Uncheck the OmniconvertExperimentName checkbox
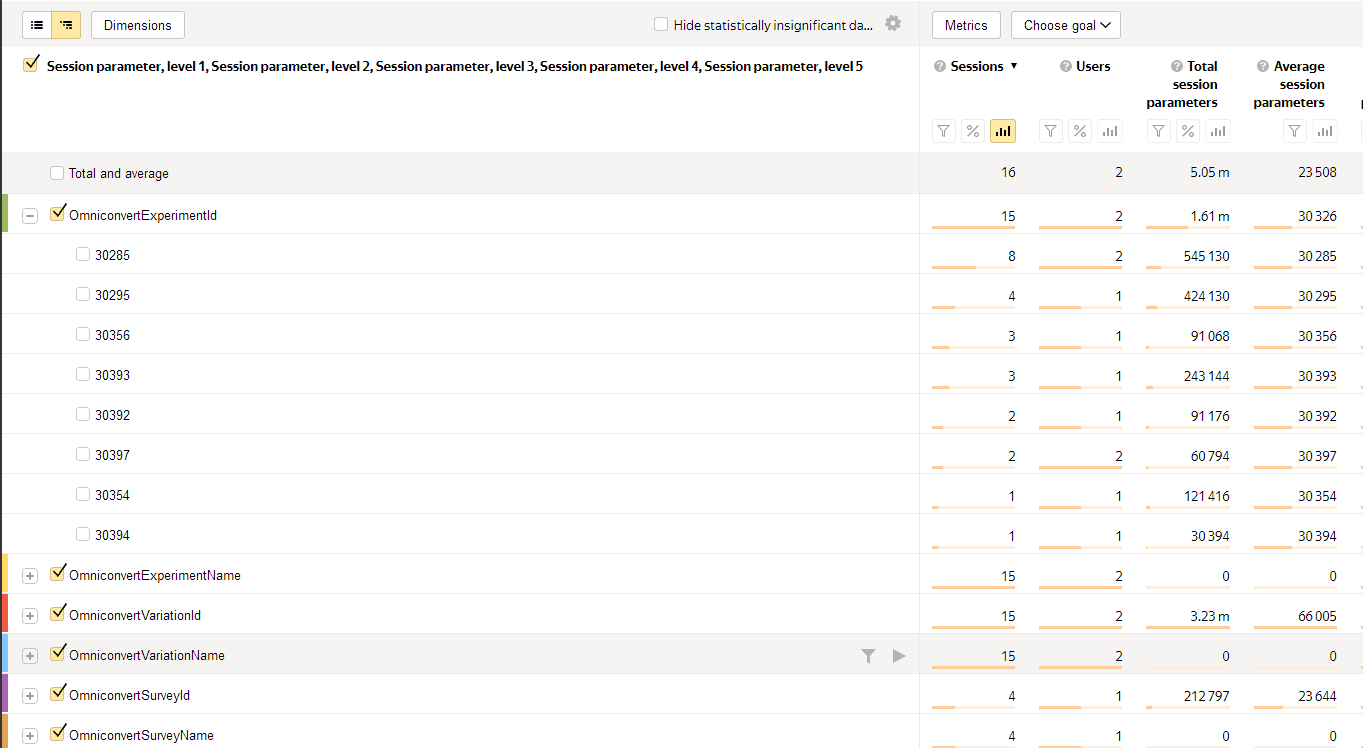The width and height of the screenshot is (1363, 748). pos(58,574)
